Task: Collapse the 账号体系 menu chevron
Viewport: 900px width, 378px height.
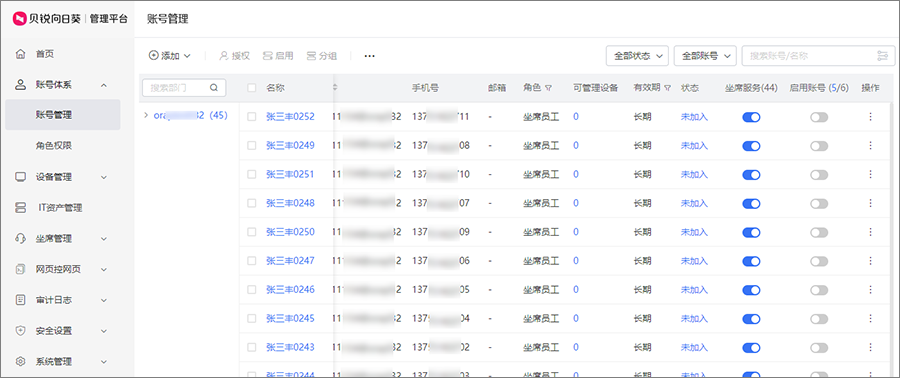Action: 104,85
